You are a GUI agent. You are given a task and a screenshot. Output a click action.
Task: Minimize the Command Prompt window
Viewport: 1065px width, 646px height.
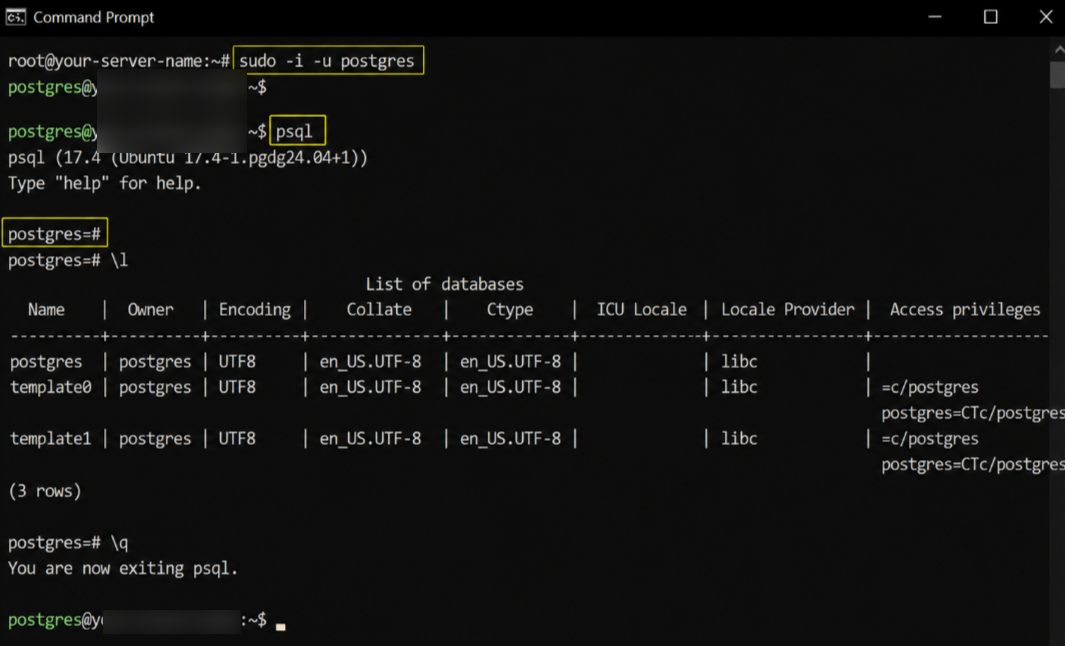935,17
